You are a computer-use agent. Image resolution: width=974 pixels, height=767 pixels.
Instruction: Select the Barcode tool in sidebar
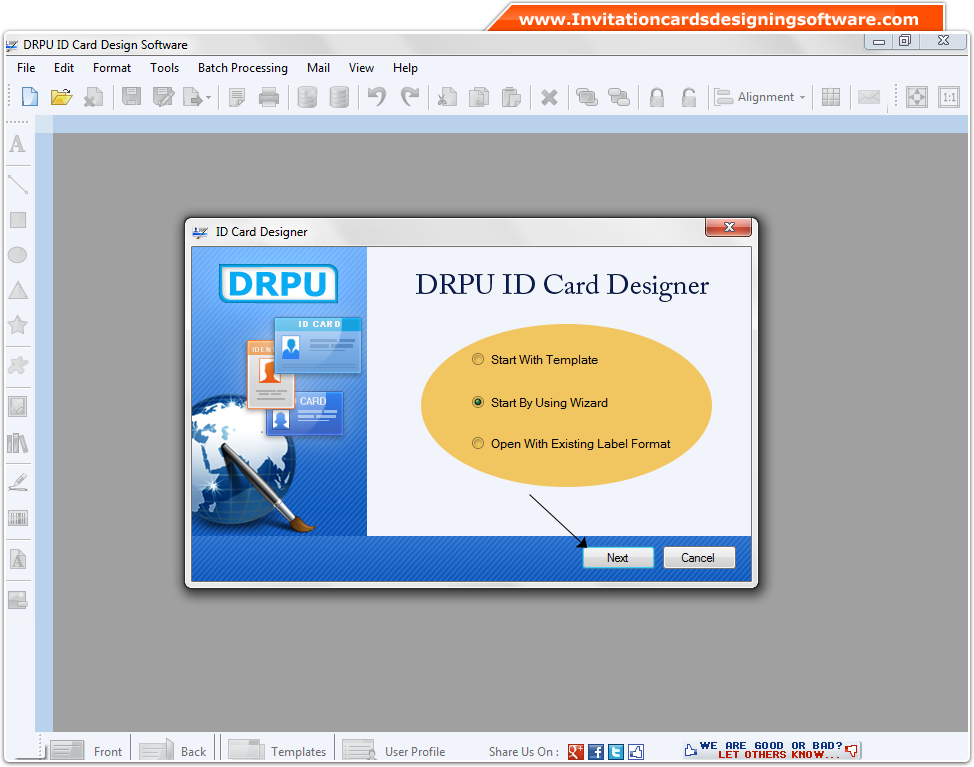click(x=17, y=518)
